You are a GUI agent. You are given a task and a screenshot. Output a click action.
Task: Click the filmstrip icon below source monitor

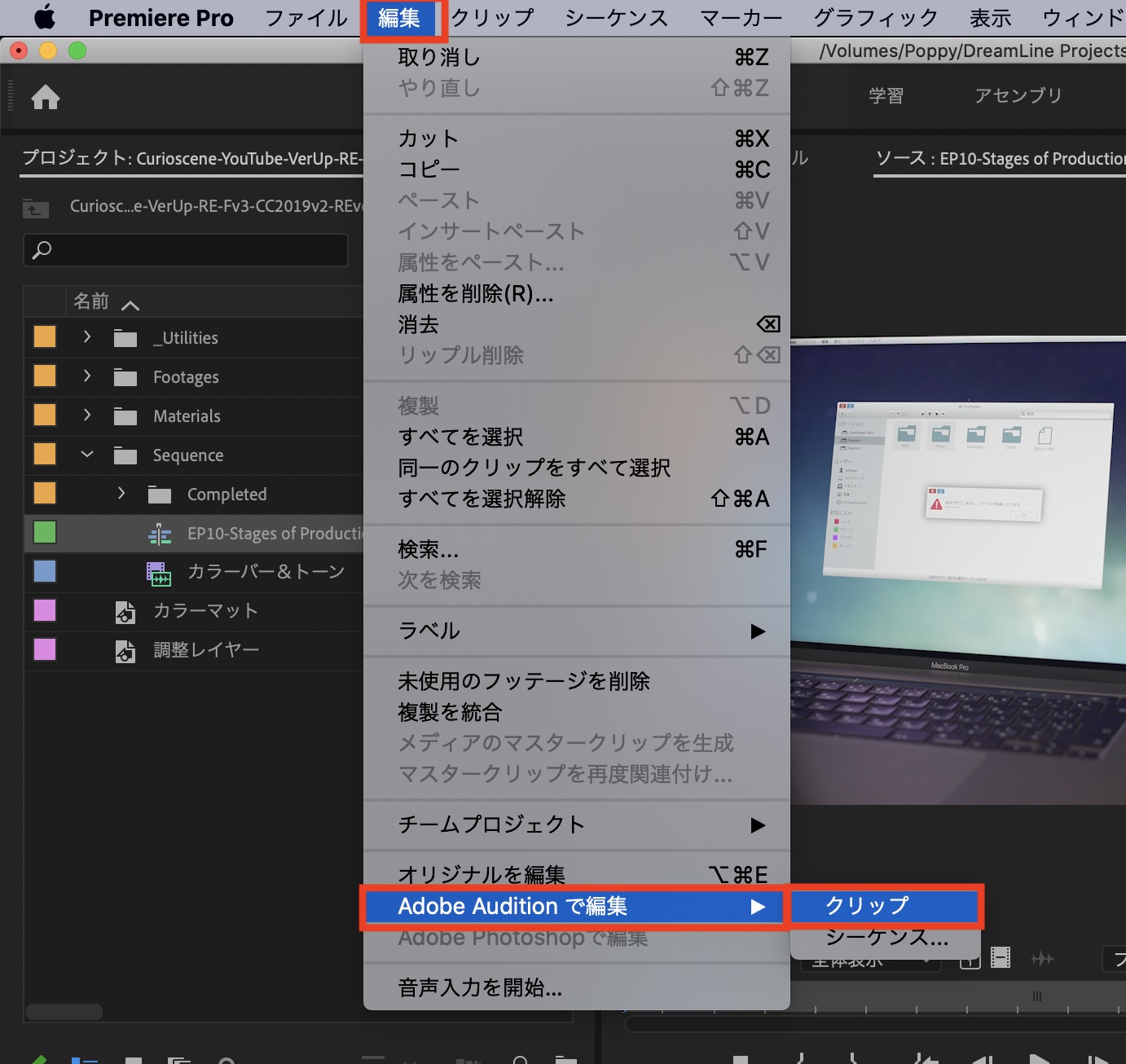[1001, 958]
